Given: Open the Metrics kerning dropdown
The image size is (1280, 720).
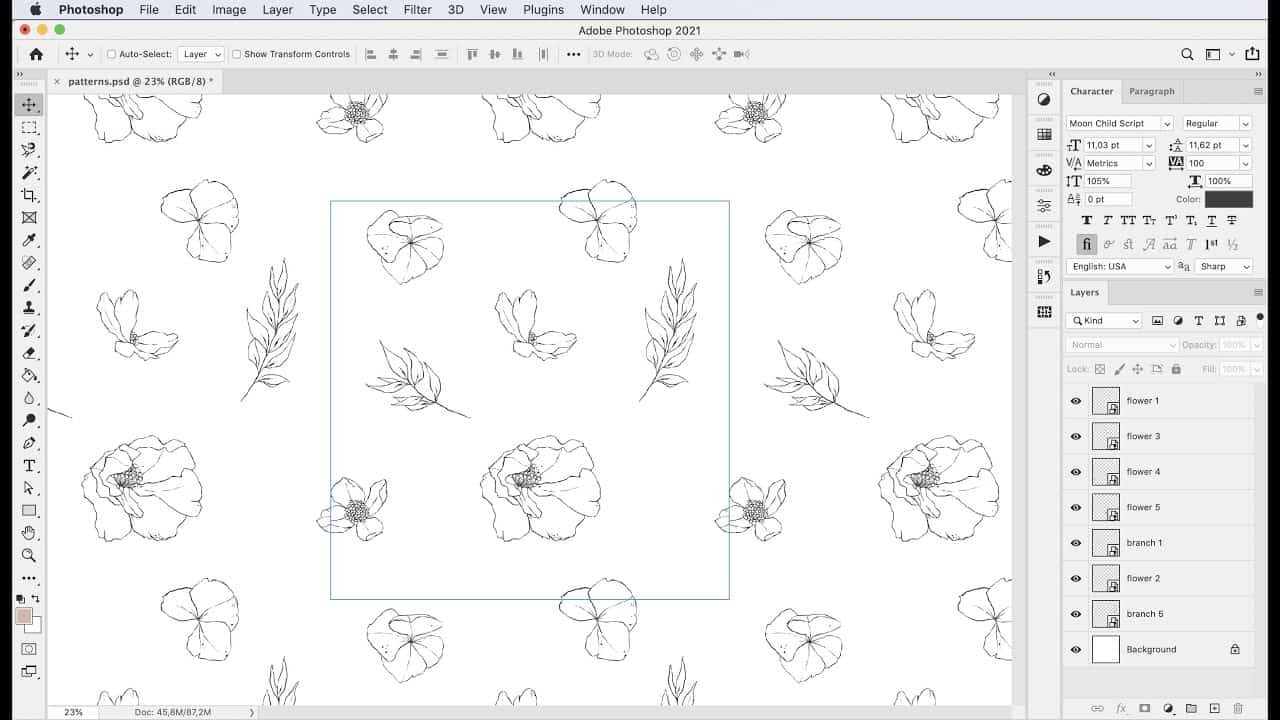Looking at the screenshot, I should point(1149,163).
